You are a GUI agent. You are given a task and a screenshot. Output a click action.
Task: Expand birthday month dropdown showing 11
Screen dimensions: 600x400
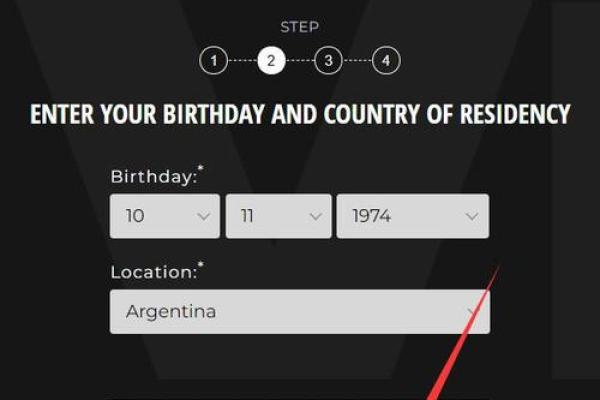pyautogui.click(x=279, y=216)
